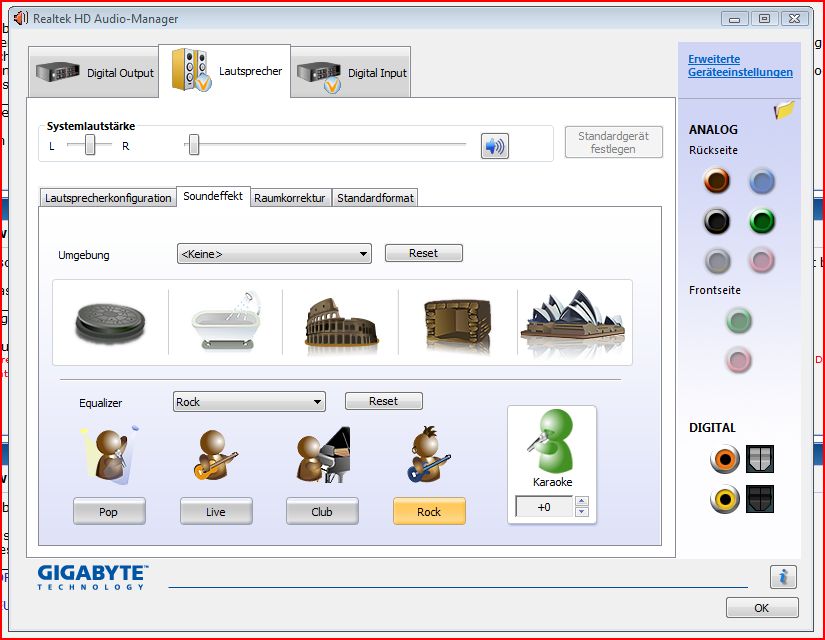The height and width of the screenshot is (640, 825).
Task: Click the Pop singer figure icon
Action: tap(110, 455)
